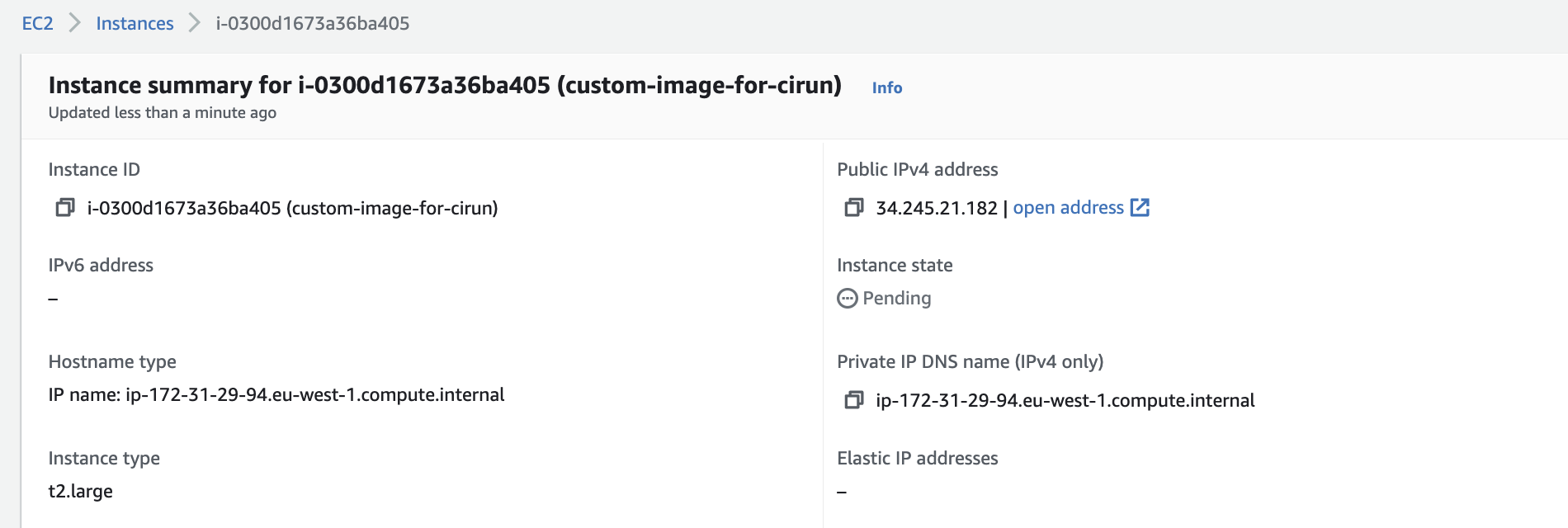Navigate to EC2 via breadcrumb

click(x=38, y=23)
